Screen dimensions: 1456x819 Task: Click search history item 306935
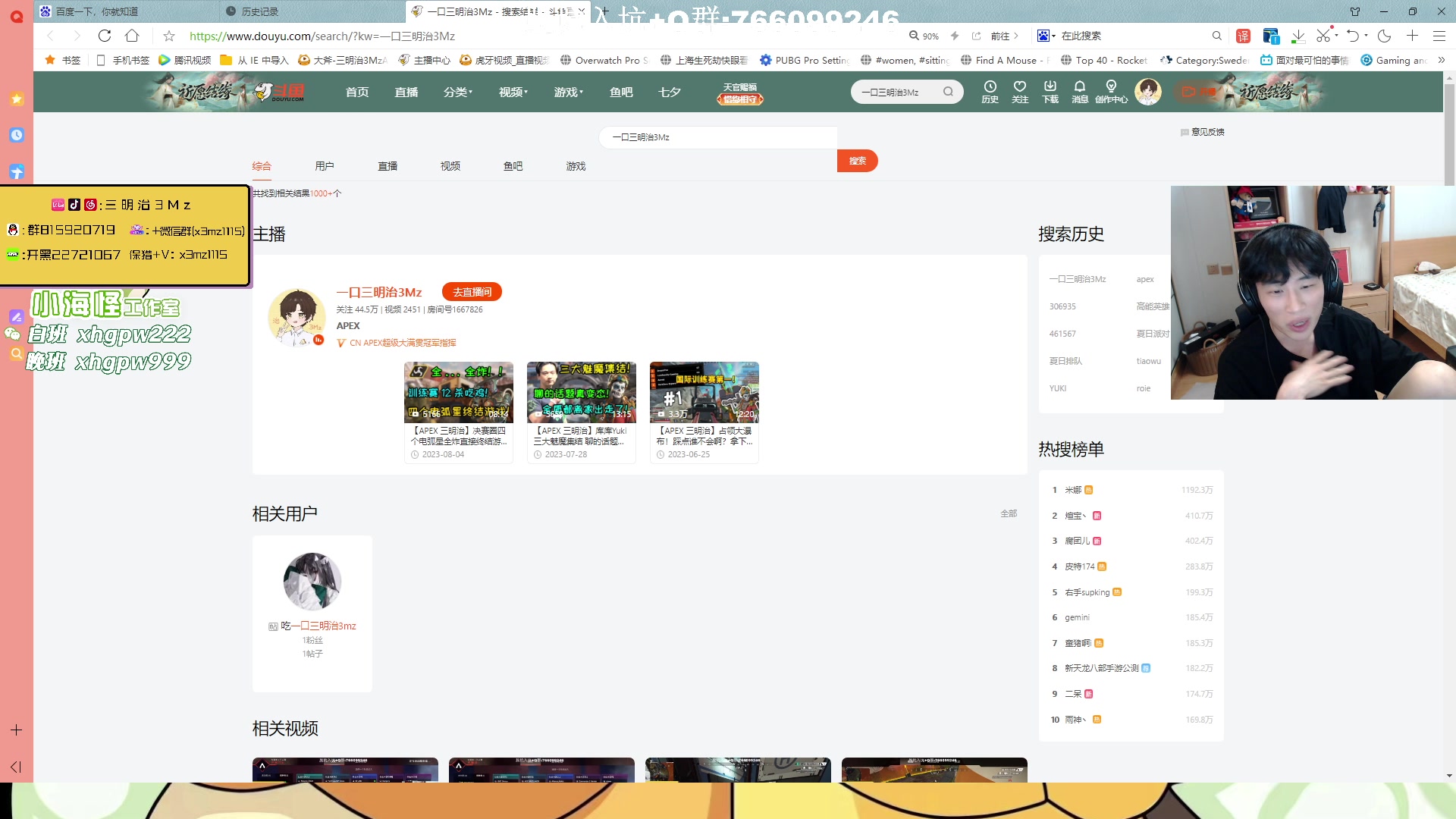click(x=1062, y=306)
